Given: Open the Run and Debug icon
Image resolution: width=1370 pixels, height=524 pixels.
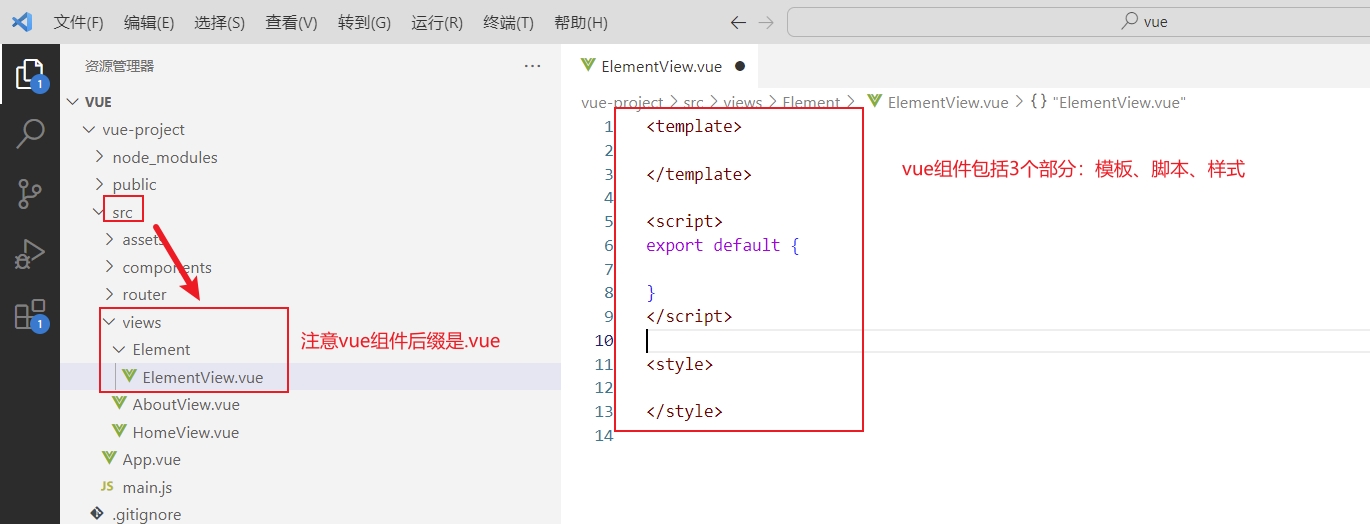Looking at the screenshot, I should [x=30, y=254].
